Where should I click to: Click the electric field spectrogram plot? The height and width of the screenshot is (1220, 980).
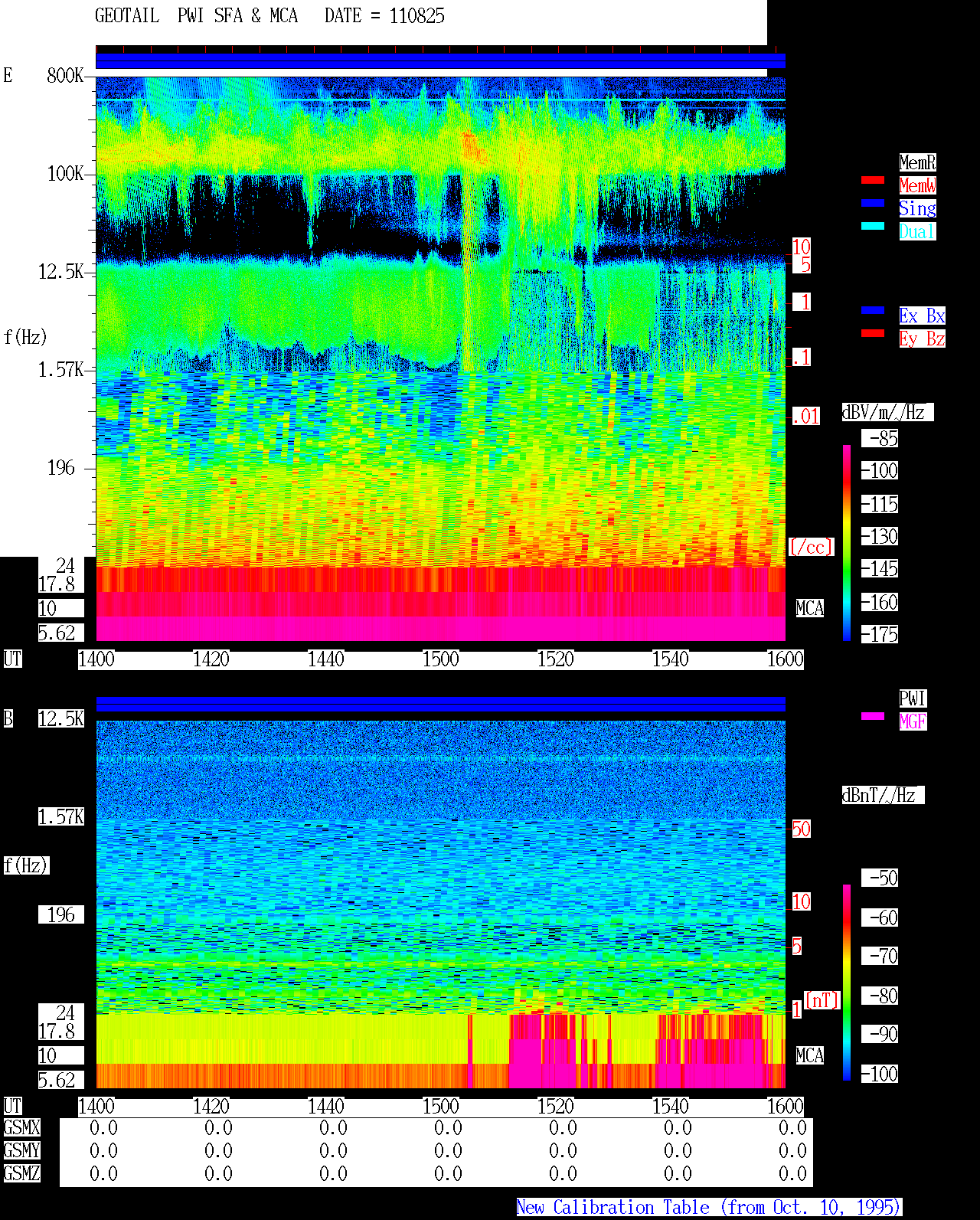pyautogui.click(x=440, y=358)
